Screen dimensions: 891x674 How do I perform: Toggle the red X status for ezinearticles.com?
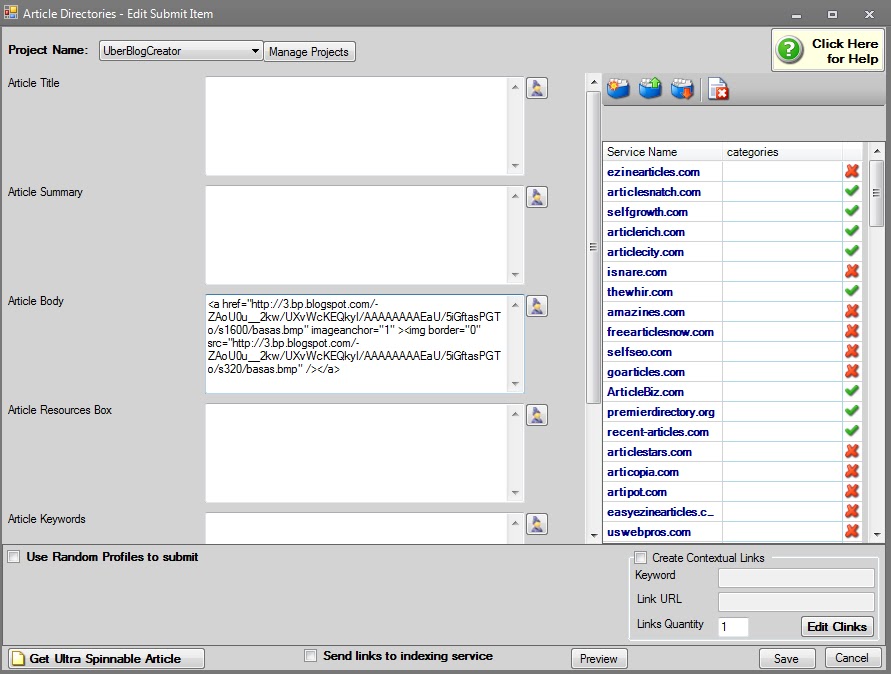852,171
